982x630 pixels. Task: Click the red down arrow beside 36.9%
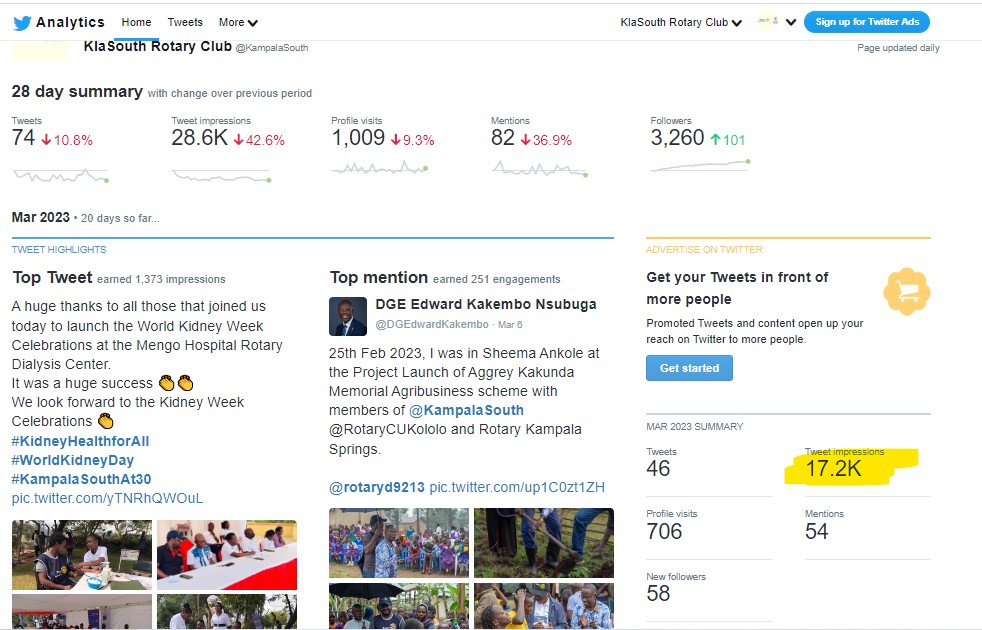tap(525, 140)
